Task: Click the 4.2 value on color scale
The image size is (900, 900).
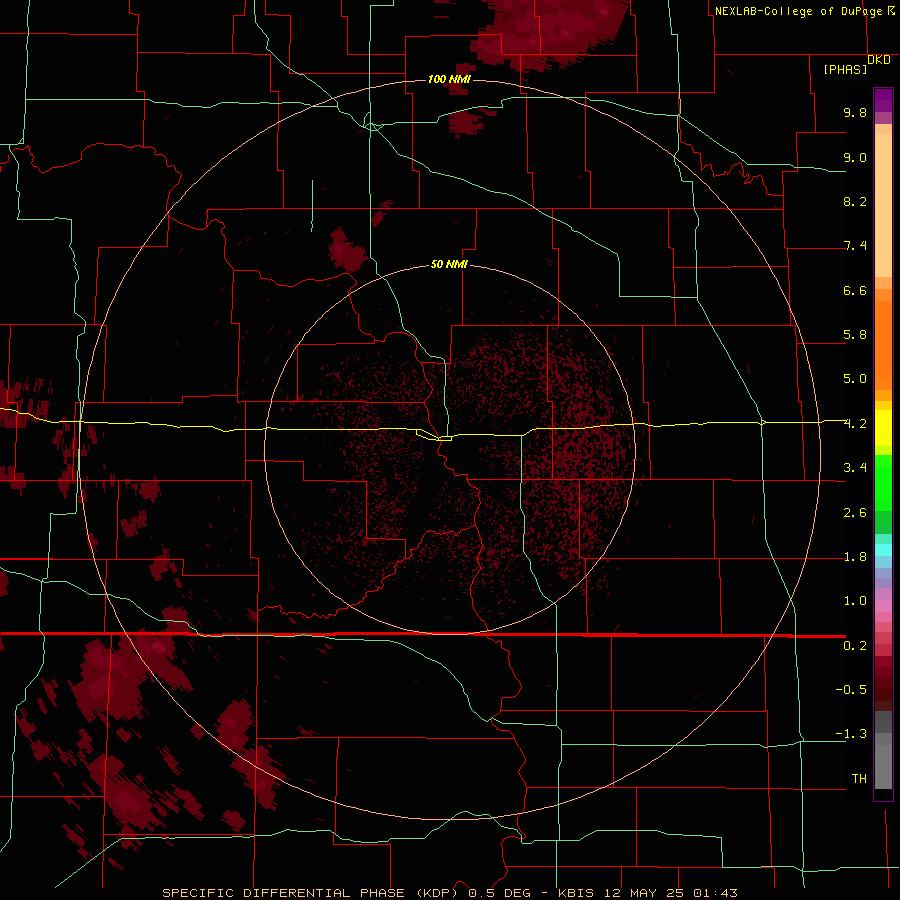Action: point(855,424)
